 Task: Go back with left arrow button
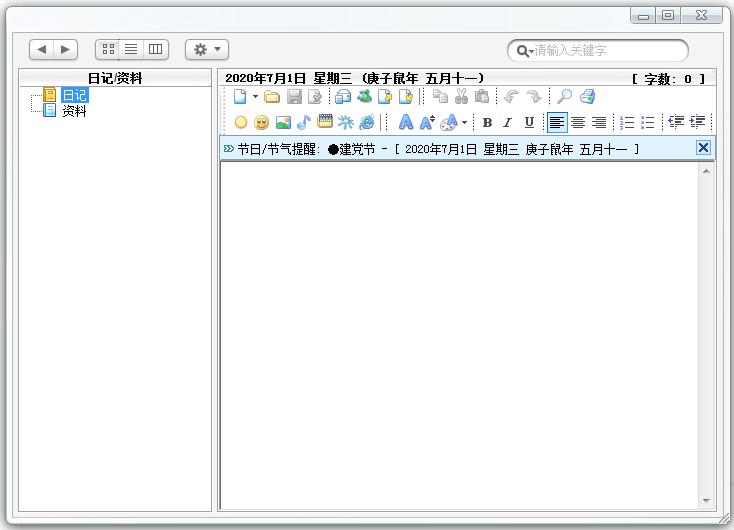coord(42,49)
